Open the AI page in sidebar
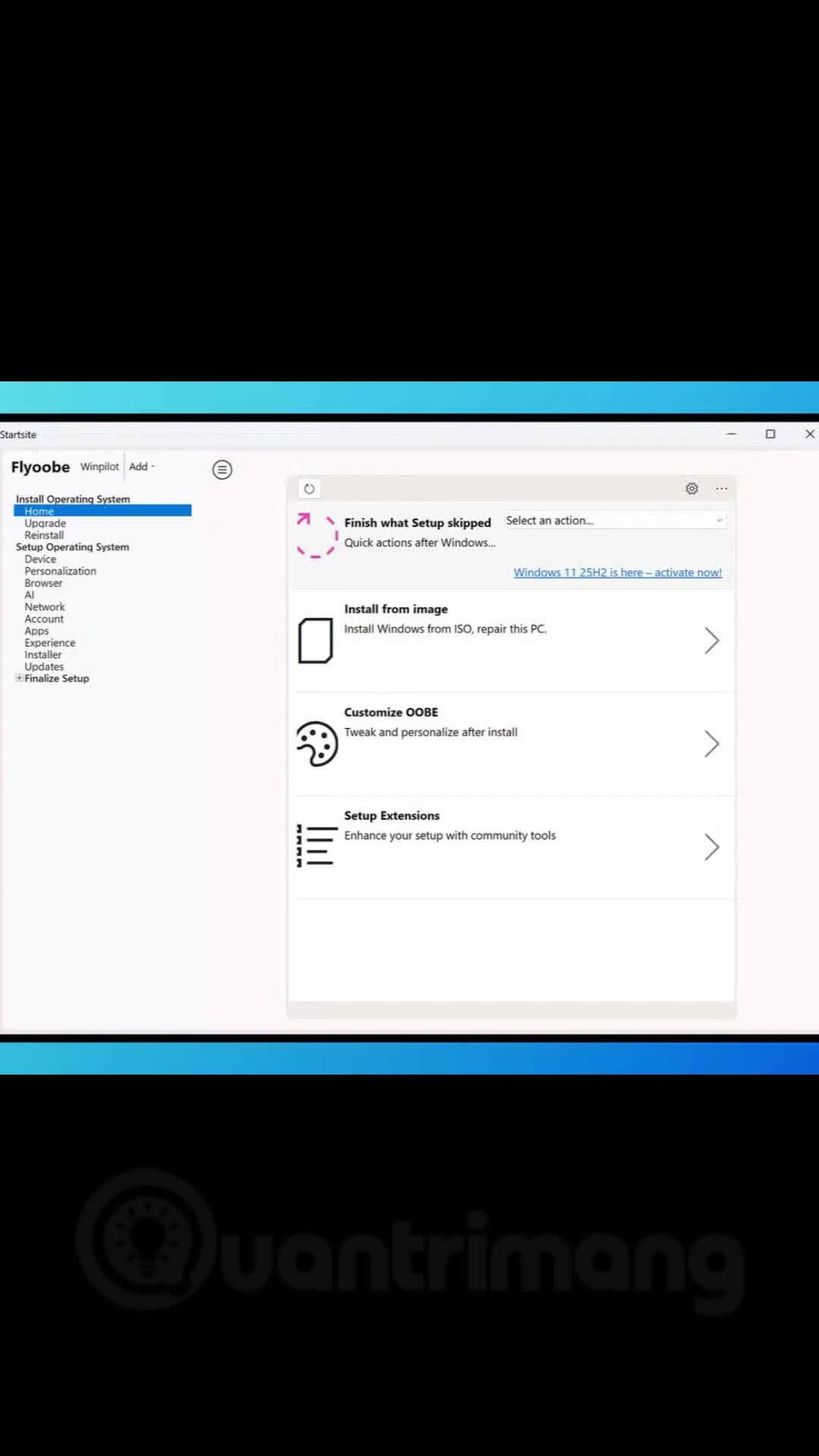This screenshot has width=819, height=1456. (29, 595)
